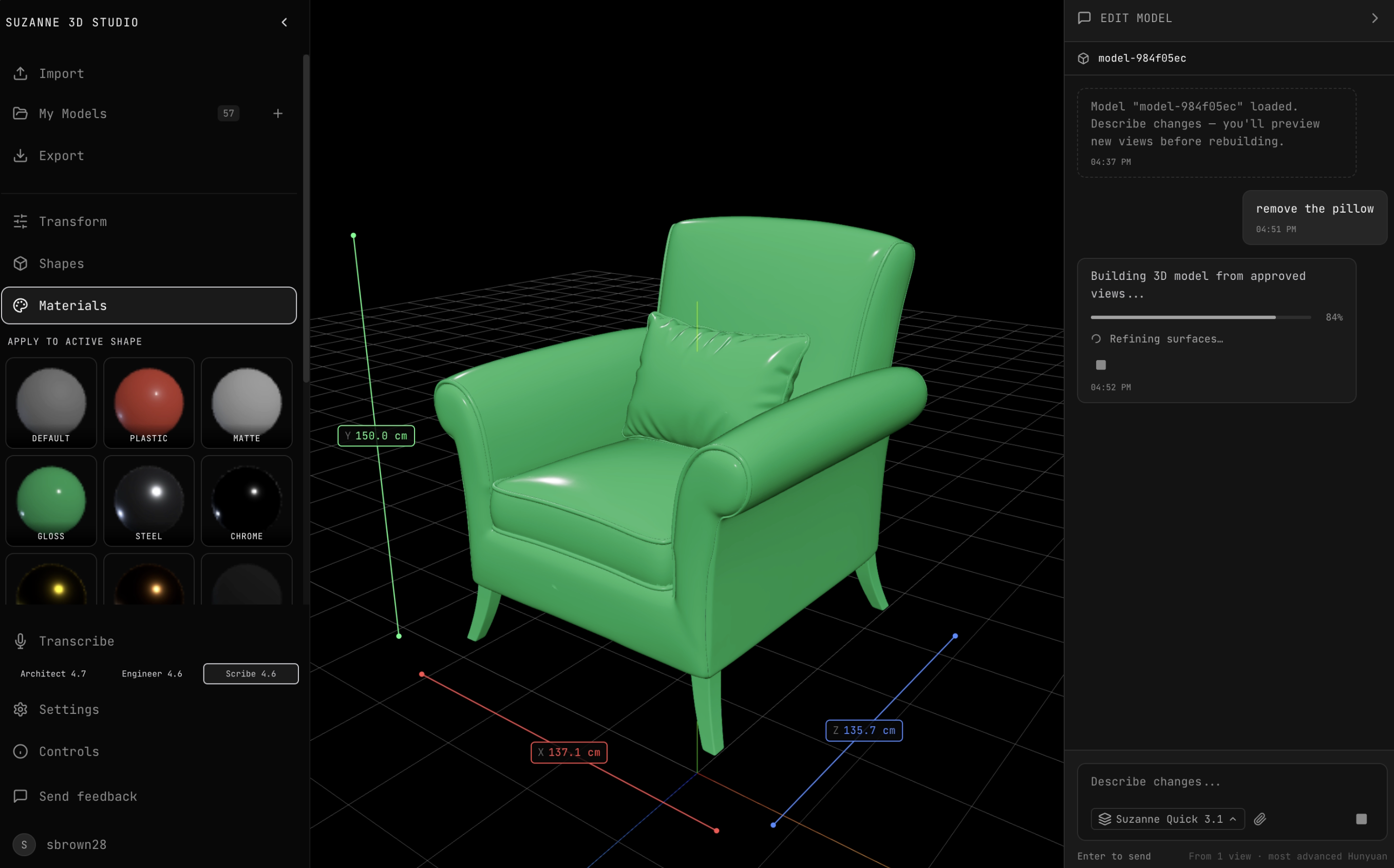Open the Controls panel icon
The width and height of the screenshot is (1394, 868).
21,751
